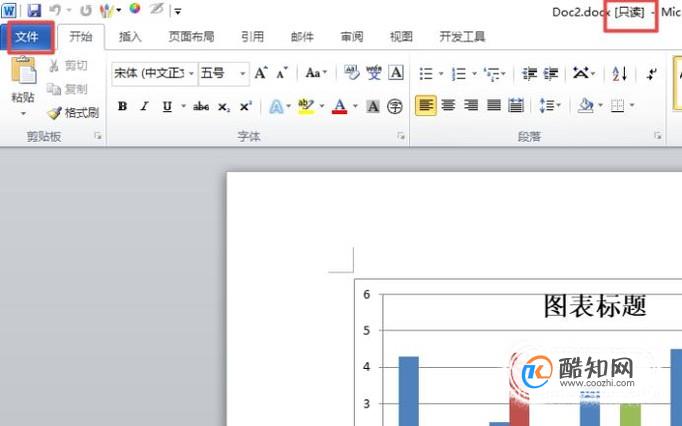
Task: Click Clear Formatting icon
Action: [x=351, y=73]
